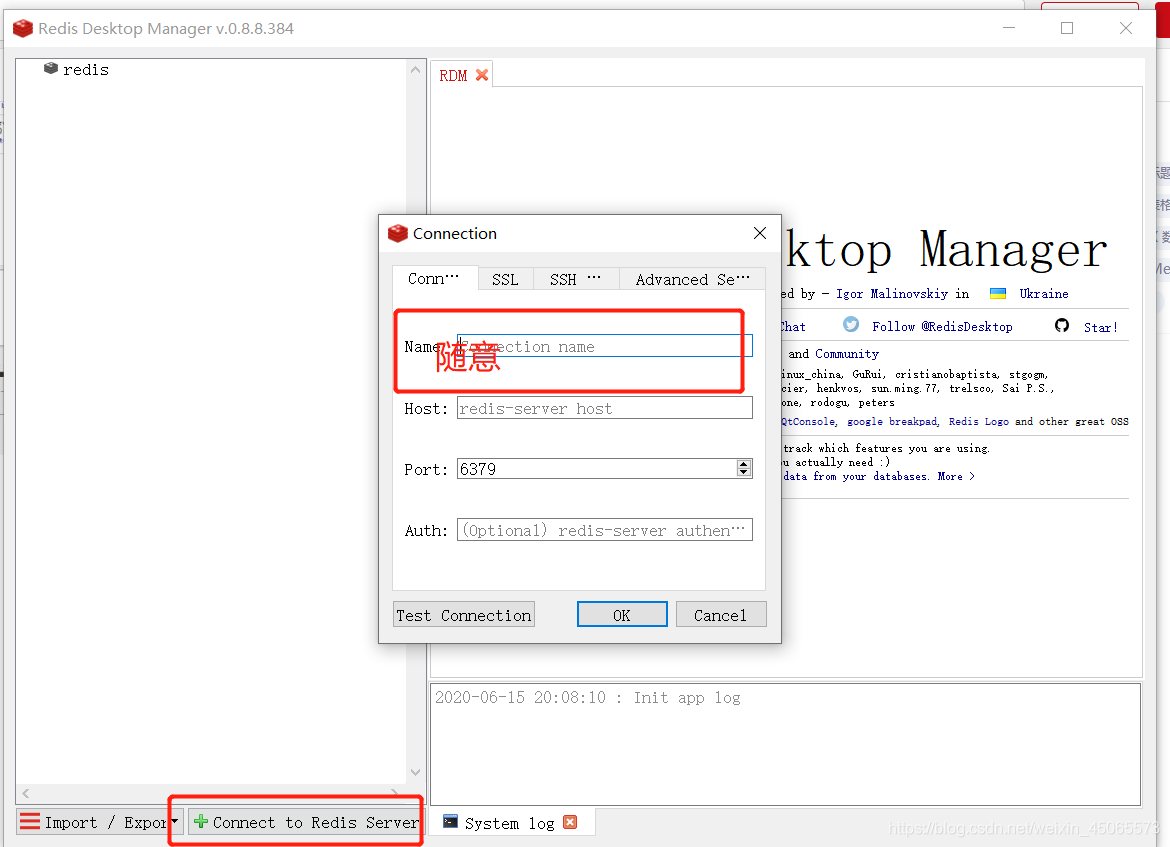Click the Star! link
The image size is (1170, 847).
(1101, 328)
